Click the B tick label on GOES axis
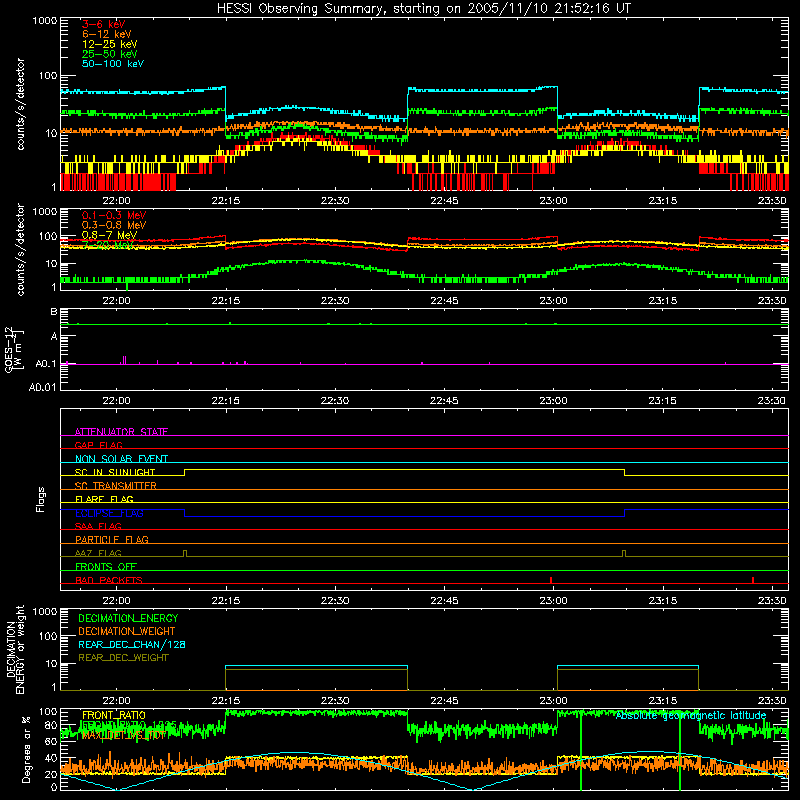The height and width of the screenshot is (800, 800). coord(54,311)
